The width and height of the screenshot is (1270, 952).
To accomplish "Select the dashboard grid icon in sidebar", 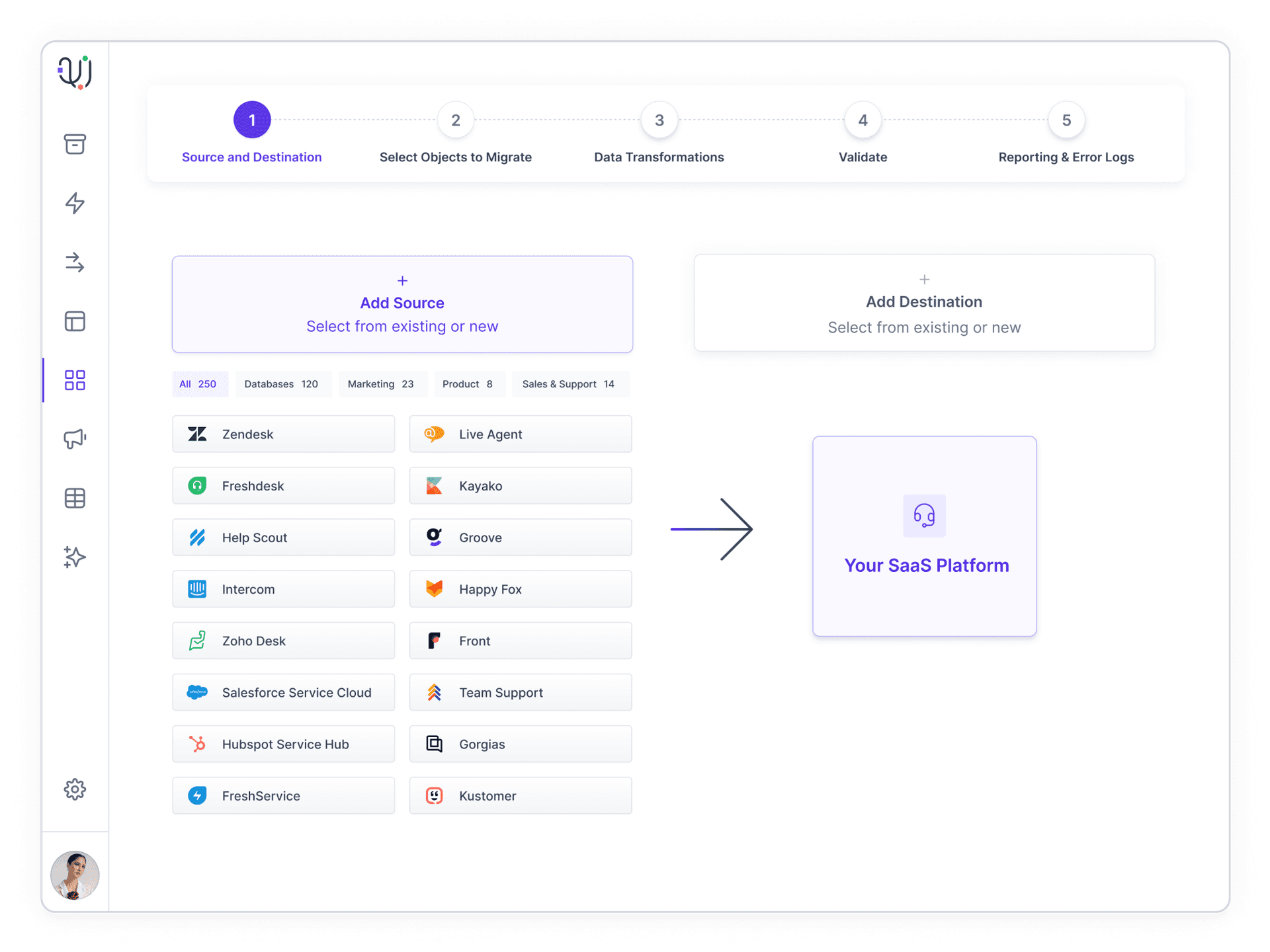I will 76,378.
